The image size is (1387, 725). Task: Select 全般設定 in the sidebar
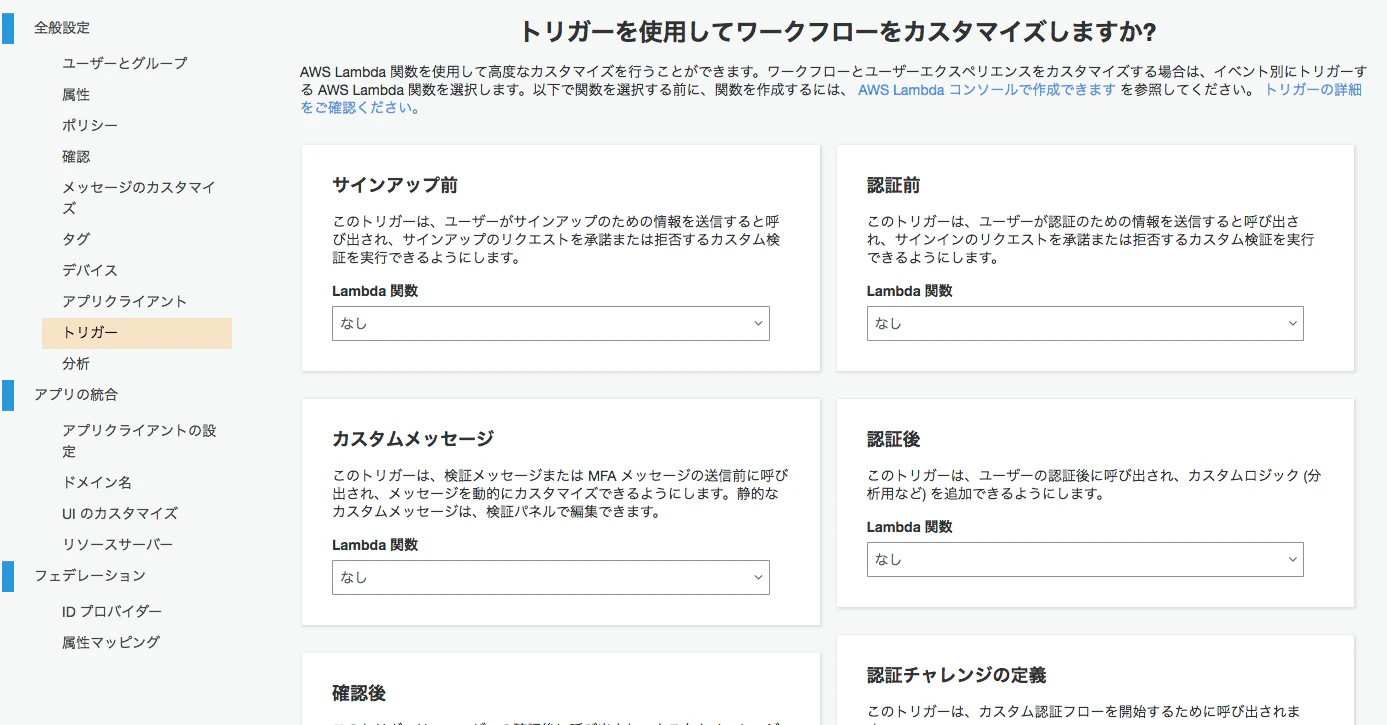(62, 28)
